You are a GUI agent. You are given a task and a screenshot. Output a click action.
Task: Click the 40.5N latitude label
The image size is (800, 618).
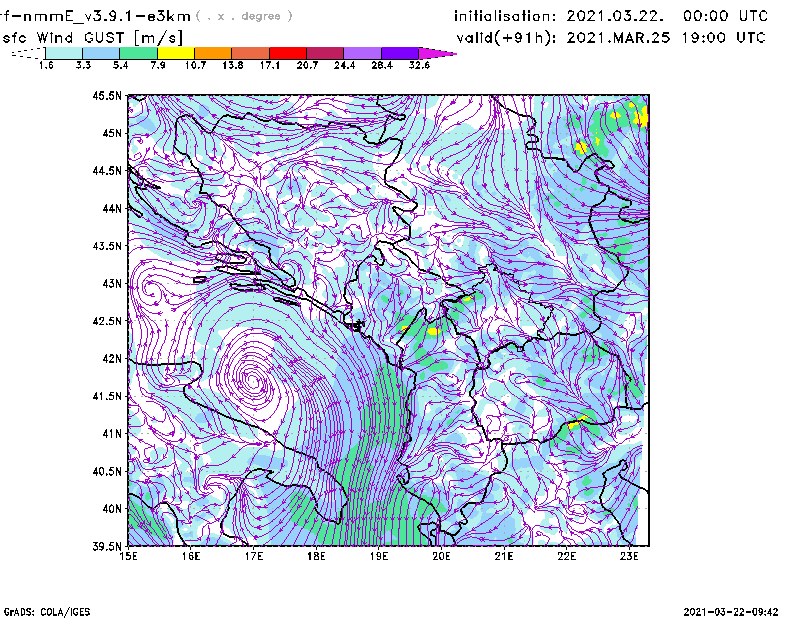[x=107, y=472]
